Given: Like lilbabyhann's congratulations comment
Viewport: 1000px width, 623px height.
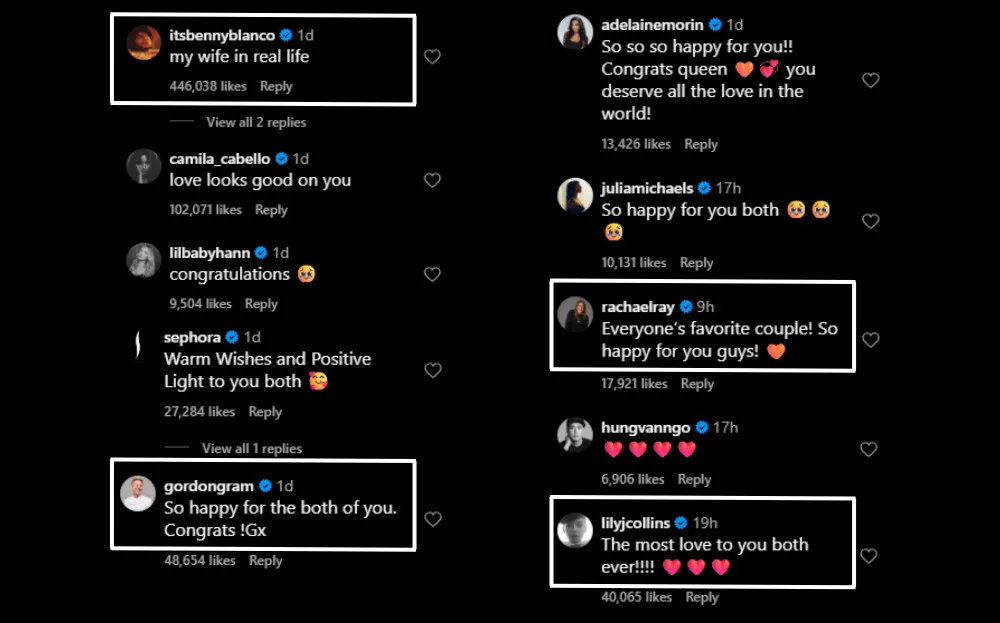Looking at the screenshot, I should pyautogui.click(x=432, y=274).
